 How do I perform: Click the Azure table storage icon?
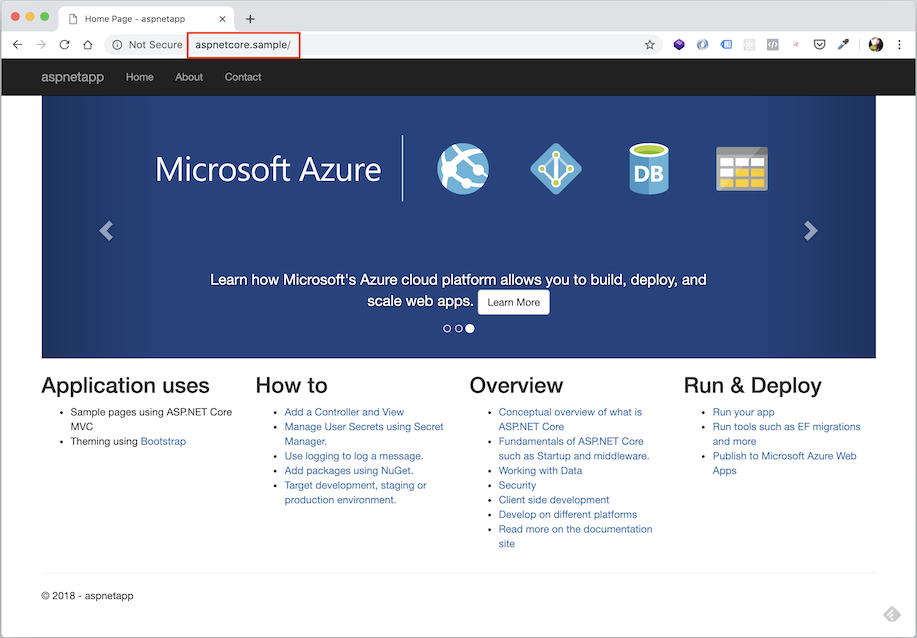click(742, 169)
